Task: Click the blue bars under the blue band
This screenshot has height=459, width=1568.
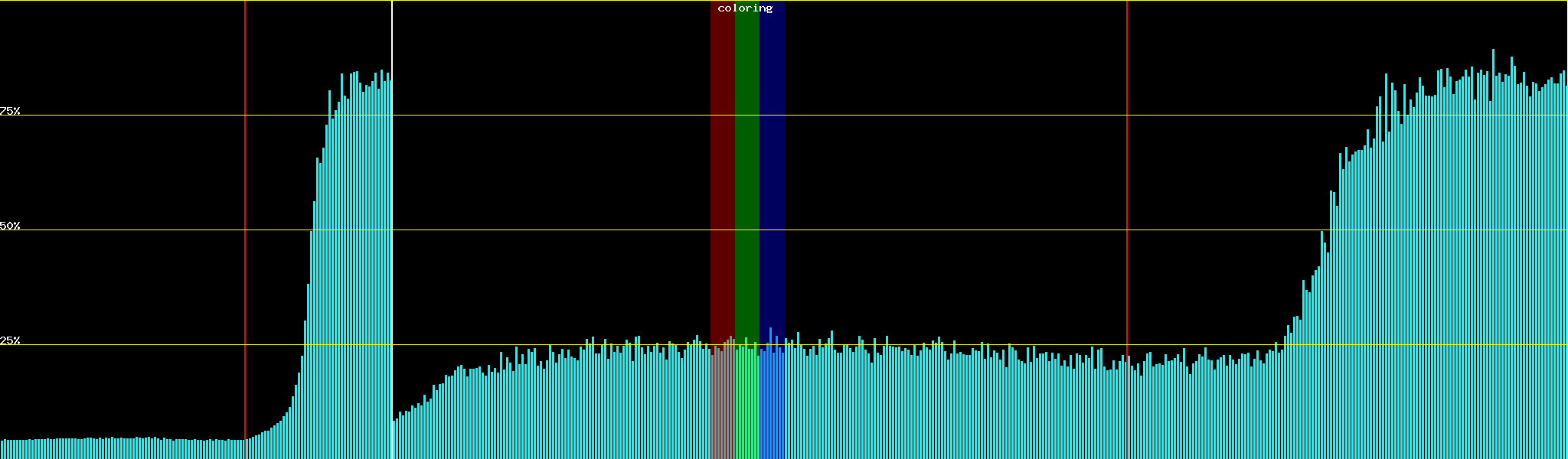Action: (772, 405)
